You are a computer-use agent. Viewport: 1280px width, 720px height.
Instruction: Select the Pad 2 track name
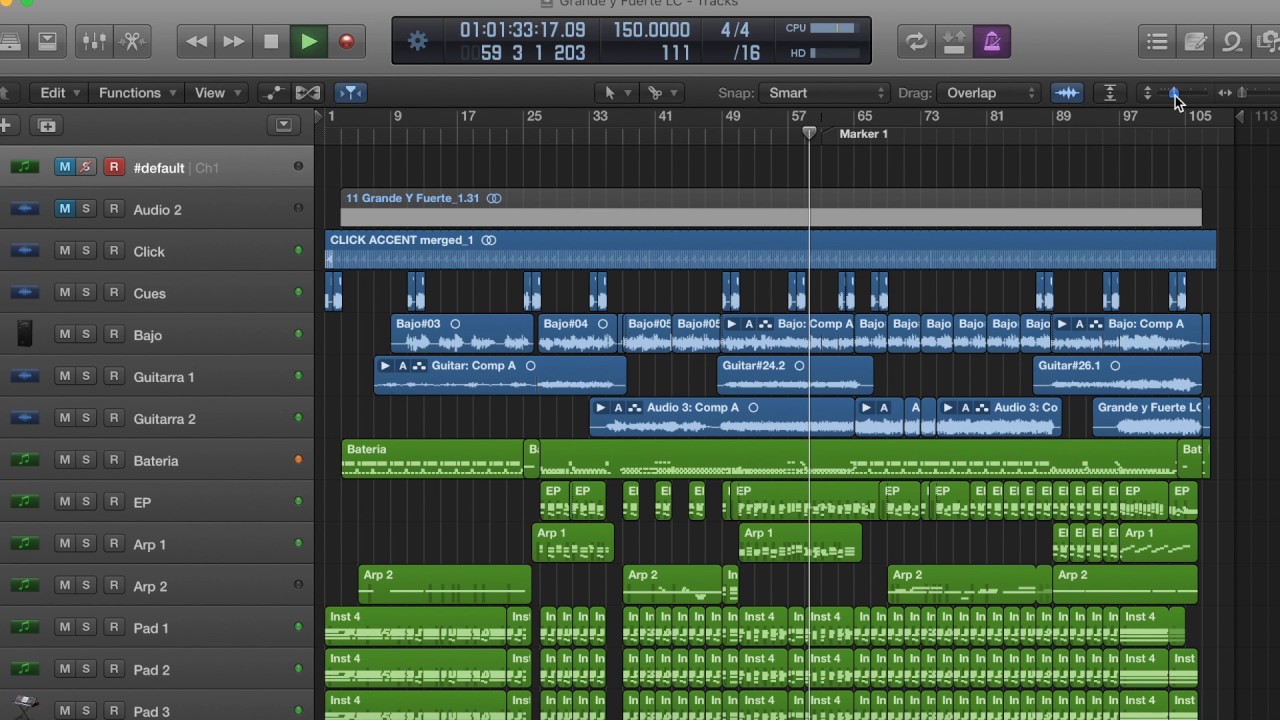[151, 670]
